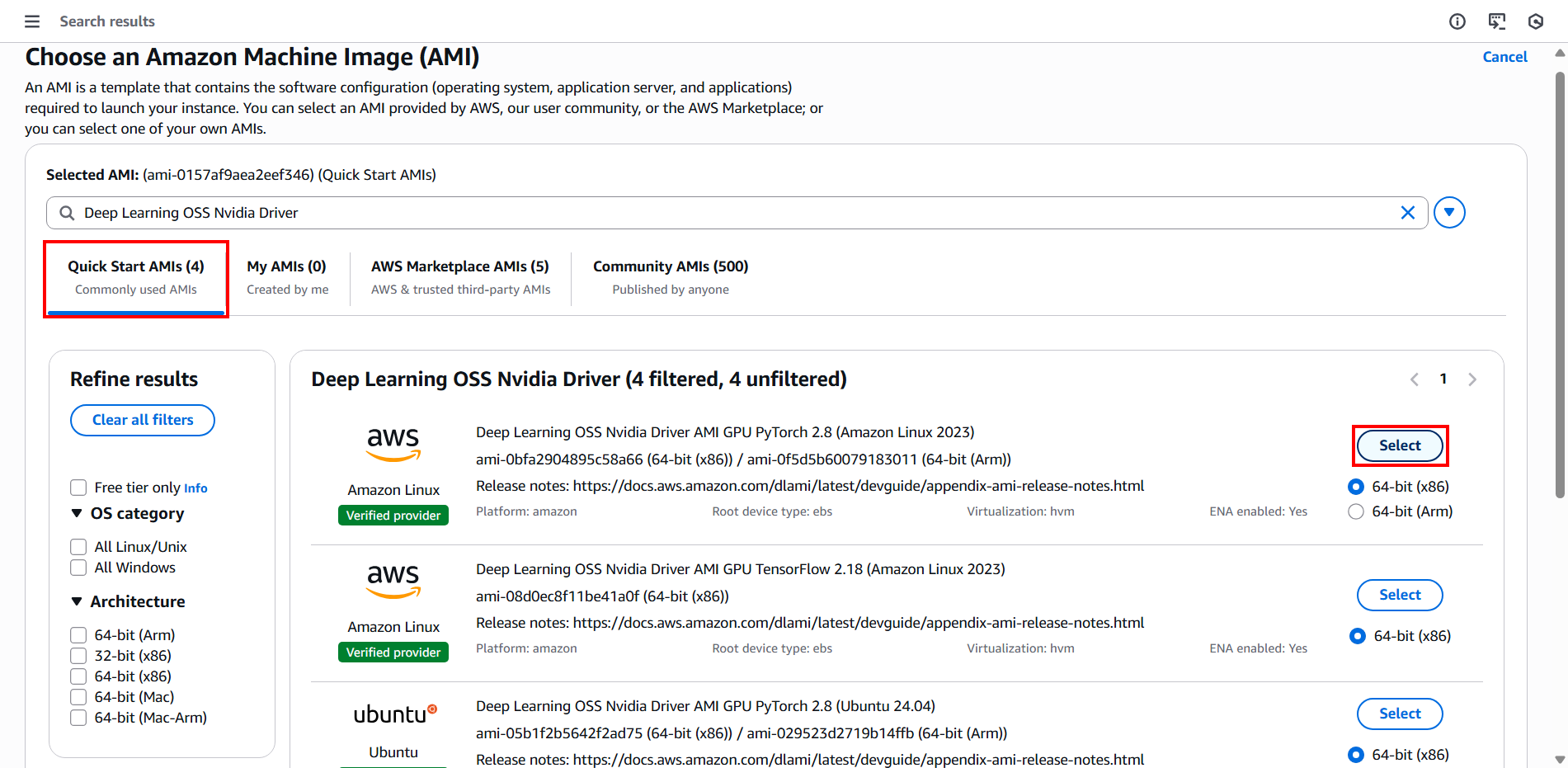The height and width of the screenshot is (768, 1568).
Task: Click the "Search results" header text
Action: coord(107,21)
